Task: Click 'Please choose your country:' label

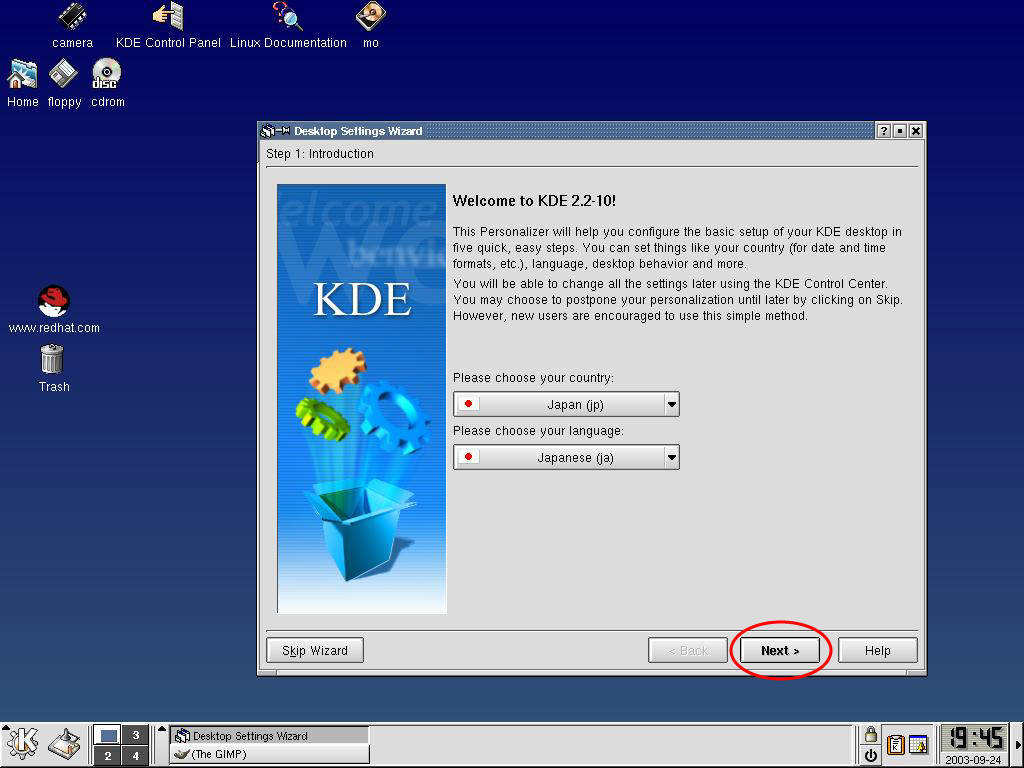Action: 534,378
